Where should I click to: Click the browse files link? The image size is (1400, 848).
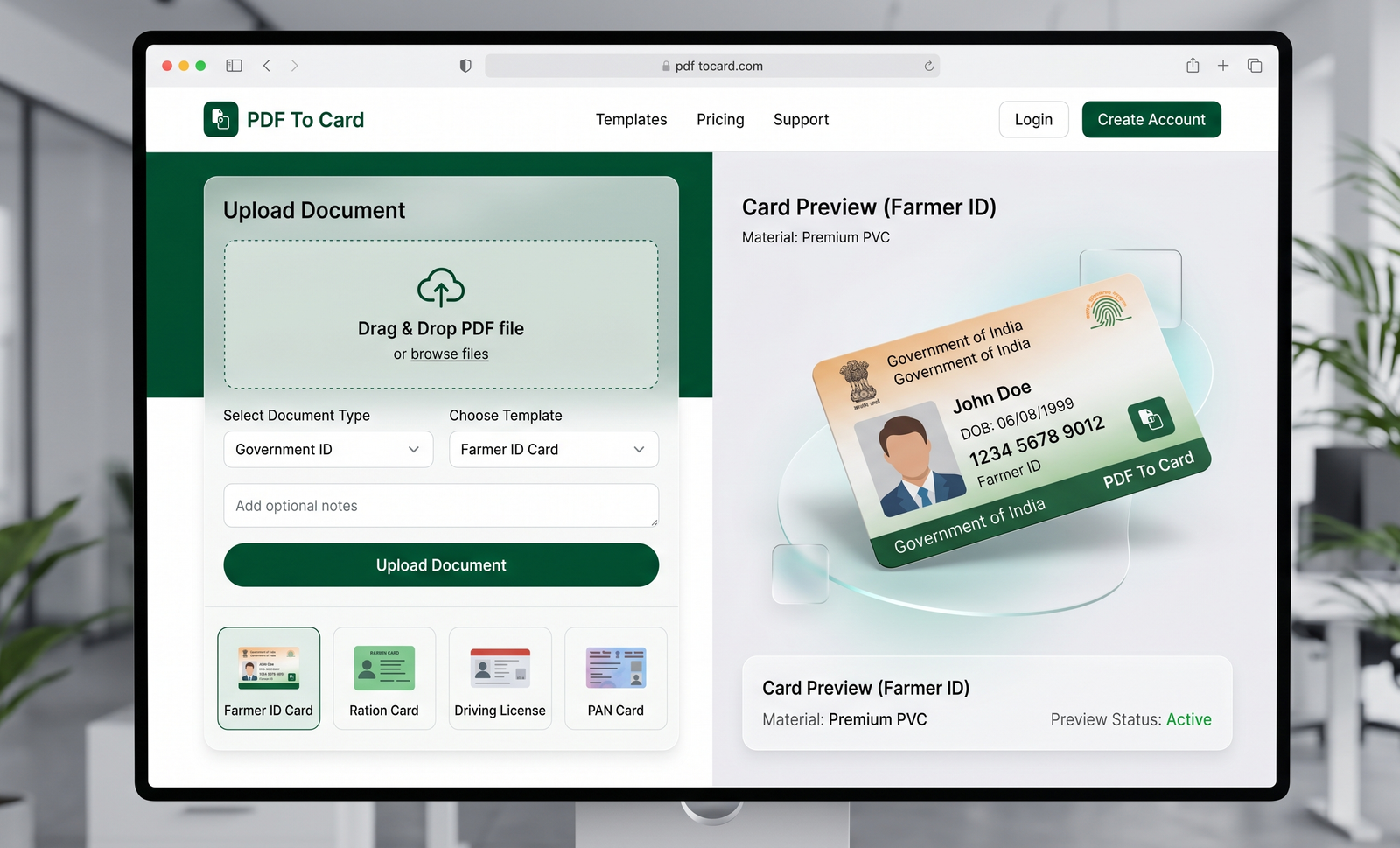tap(450, 354)
